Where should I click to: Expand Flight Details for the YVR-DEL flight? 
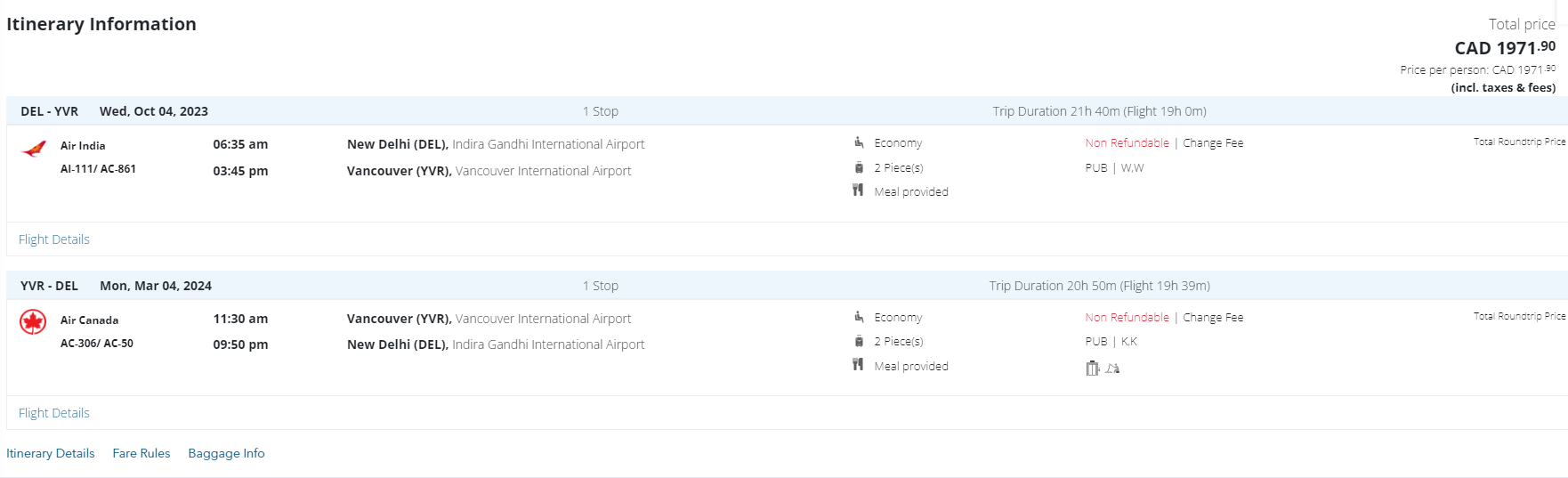click(54, 413)
